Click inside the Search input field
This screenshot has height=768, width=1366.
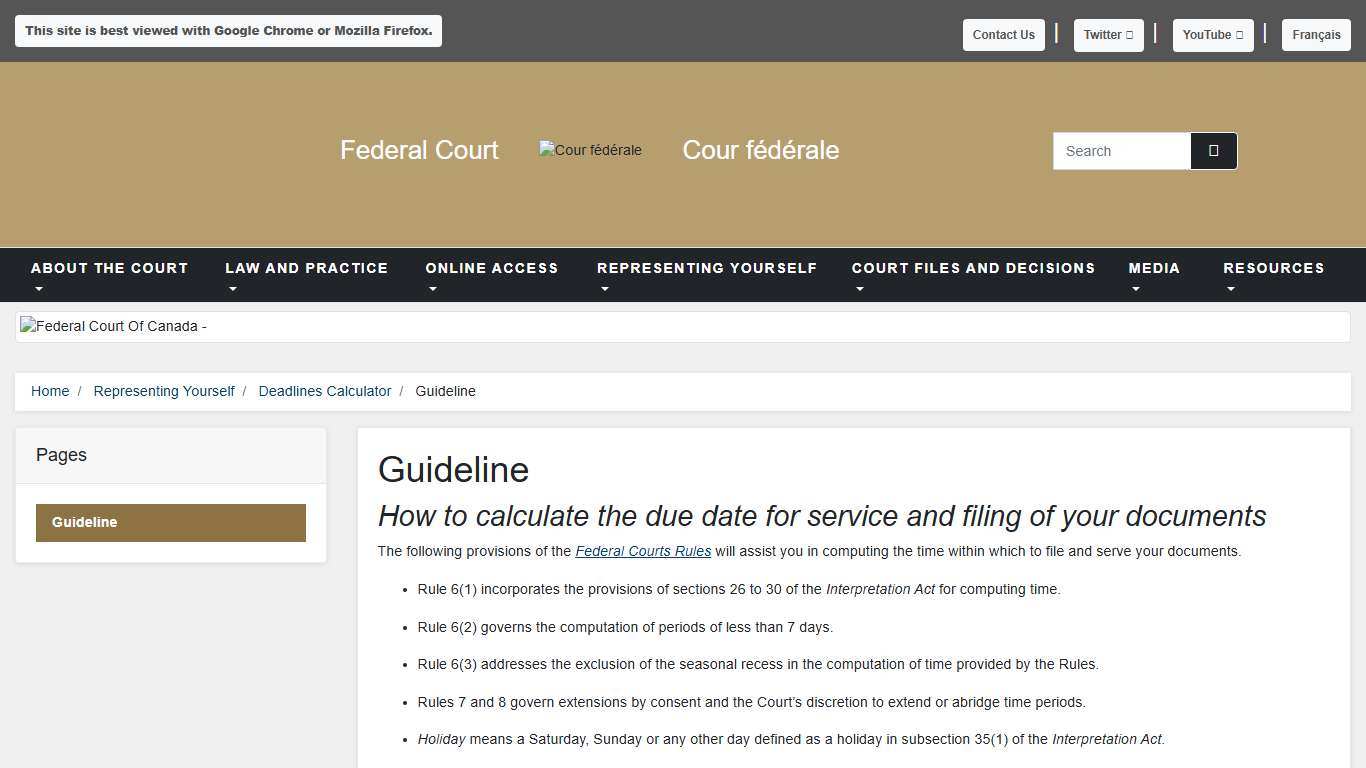point(1120,150)
